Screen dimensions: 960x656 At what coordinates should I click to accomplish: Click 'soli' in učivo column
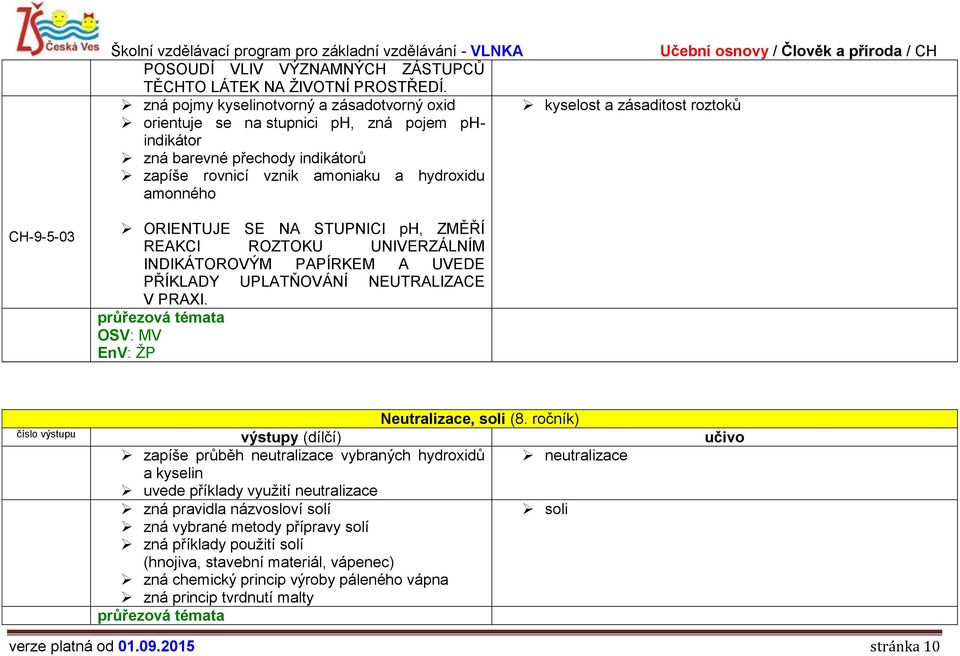556,509
